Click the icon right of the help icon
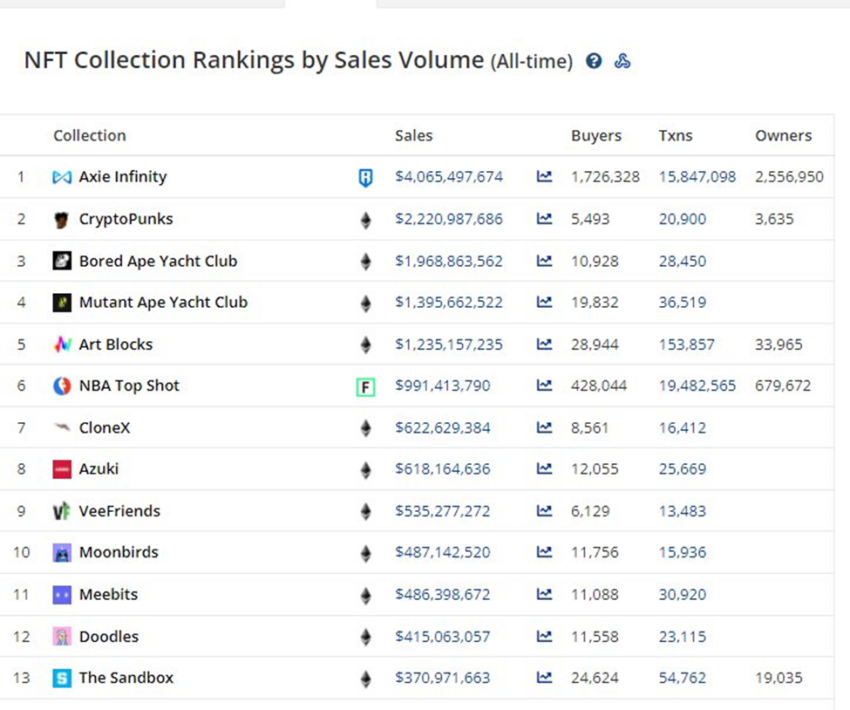Image resolution: width=850 pixels, height=710 pixels. tap(622, 62)
